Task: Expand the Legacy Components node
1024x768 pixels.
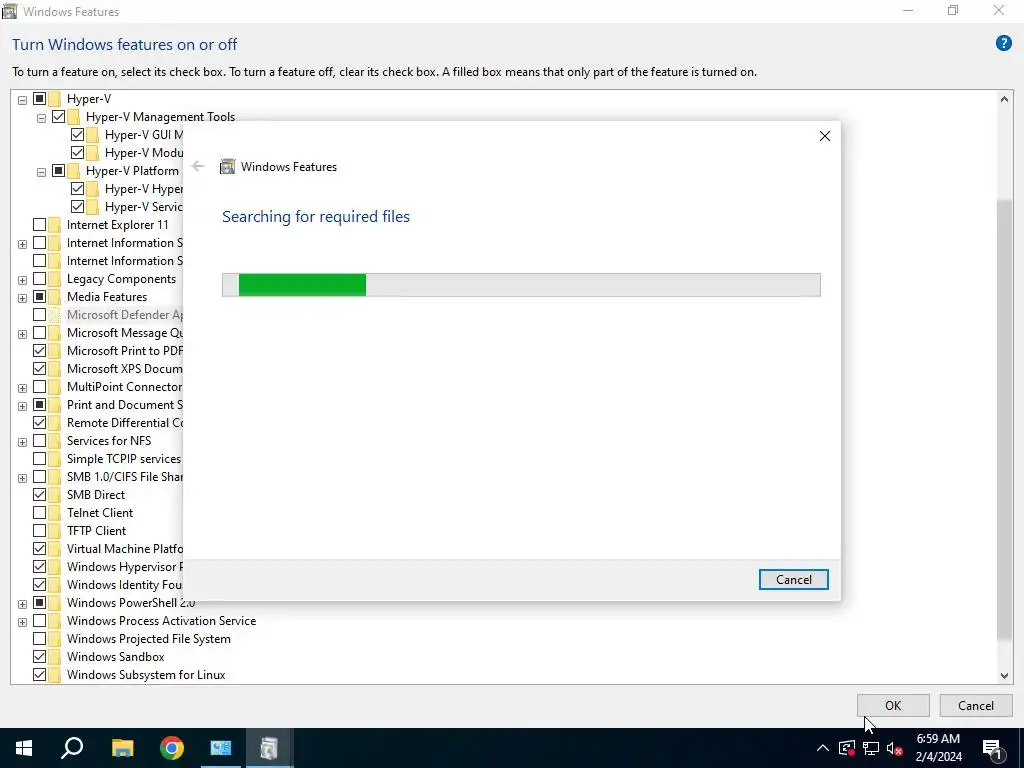Action: click(22, 280)
